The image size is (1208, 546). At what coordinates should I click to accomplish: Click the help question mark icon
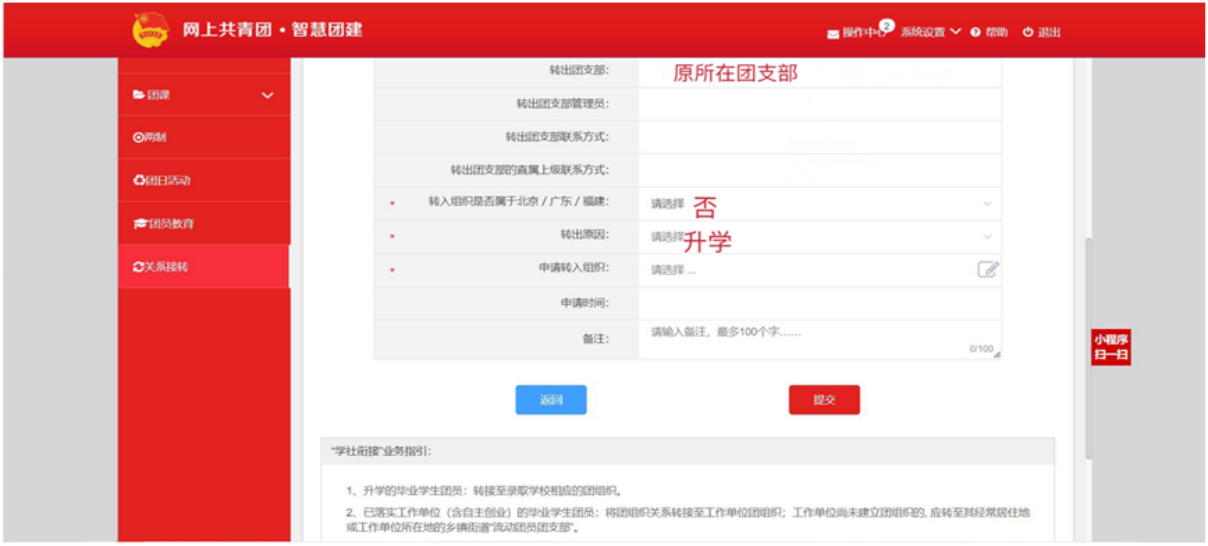point(975,32)
